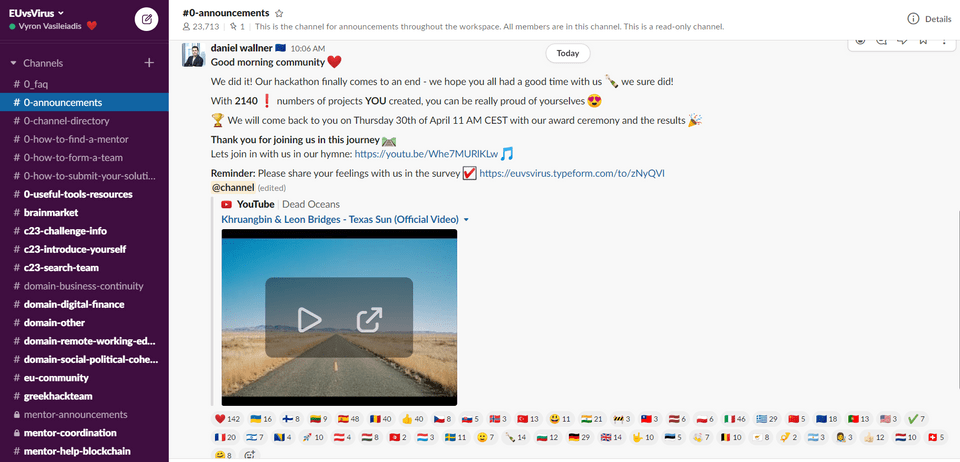Open daniel wallner's avatar picture
The image size is (960, 462).
tap(193, 55)
